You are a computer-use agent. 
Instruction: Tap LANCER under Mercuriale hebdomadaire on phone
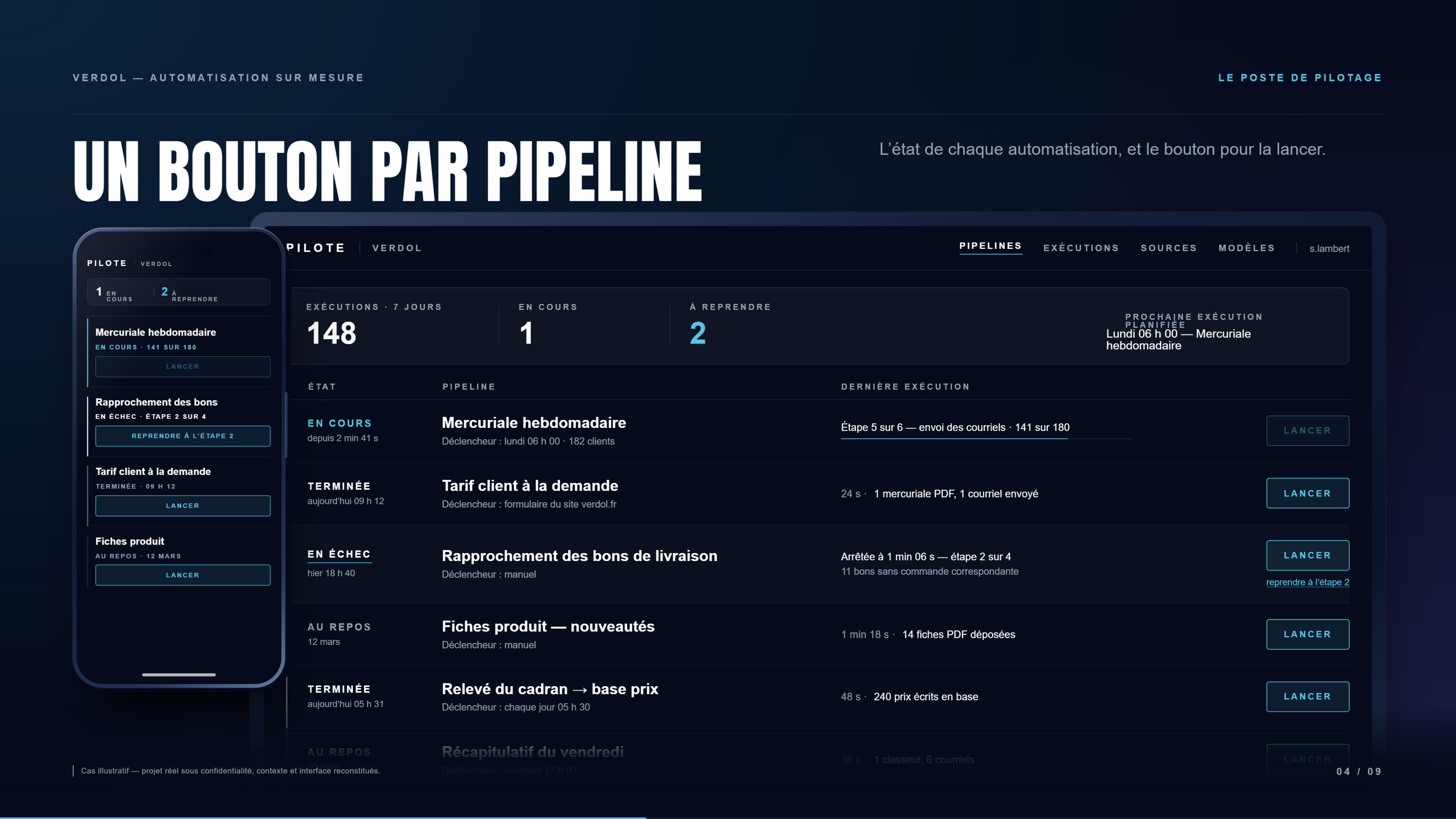click(x=182, y=367)
